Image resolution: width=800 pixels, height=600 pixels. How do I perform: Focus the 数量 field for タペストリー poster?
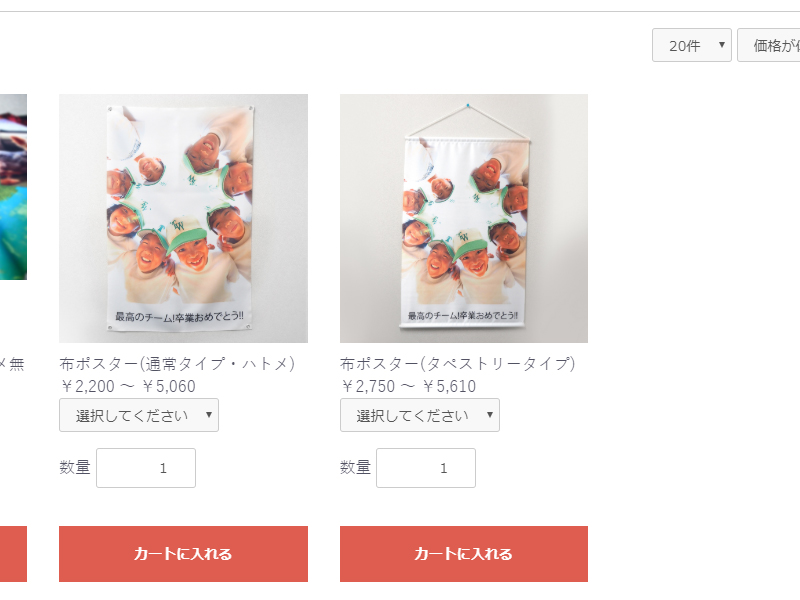pyautogui.click(x=426, y=468)
